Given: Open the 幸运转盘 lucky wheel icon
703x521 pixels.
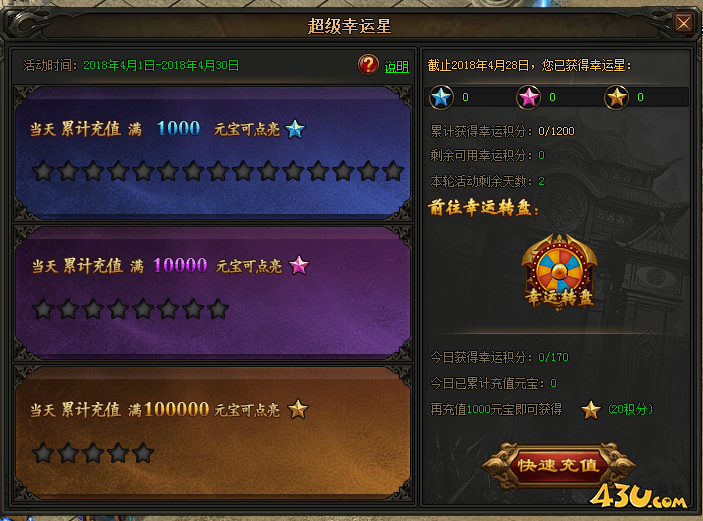Looking at the screenshot, I should 559,272.
